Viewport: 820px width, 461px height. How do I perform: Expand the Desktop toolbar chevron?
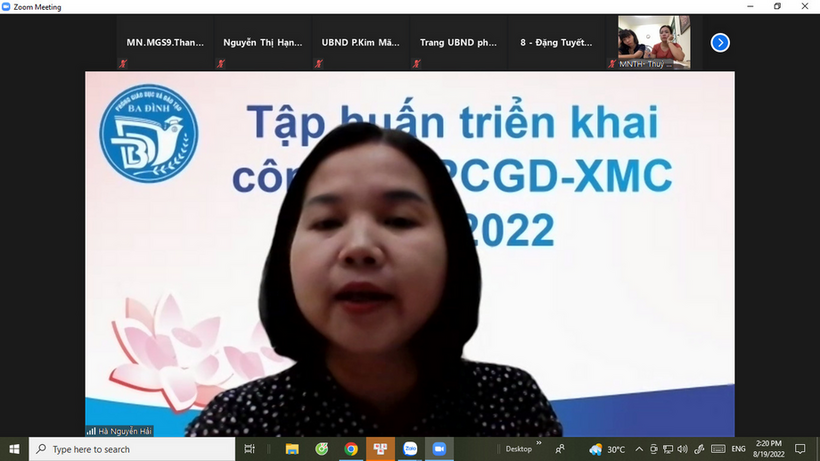click(x=538, y=443)
